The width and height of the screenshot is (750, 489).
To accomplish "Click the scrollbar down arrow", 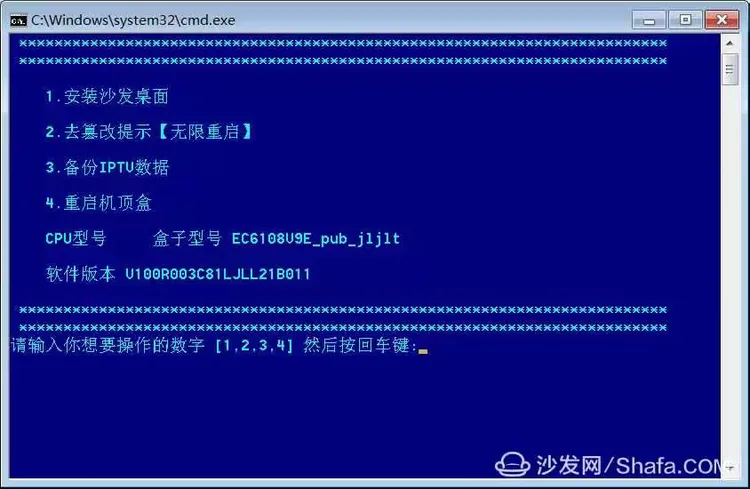I will pyautogui.click(x=729, y=468).
